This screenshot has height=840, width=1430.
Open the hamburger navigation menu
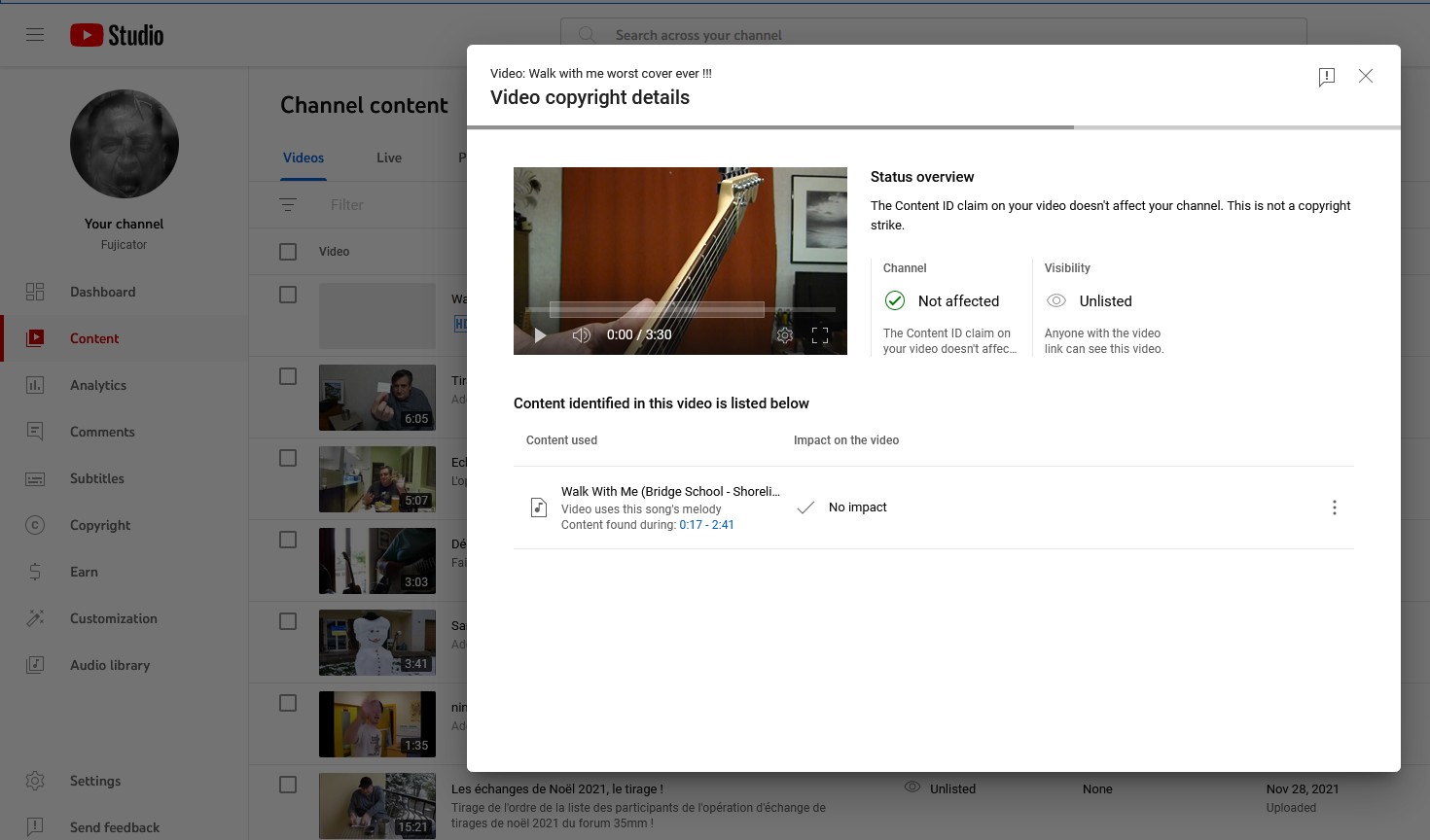tap(35, 35)
